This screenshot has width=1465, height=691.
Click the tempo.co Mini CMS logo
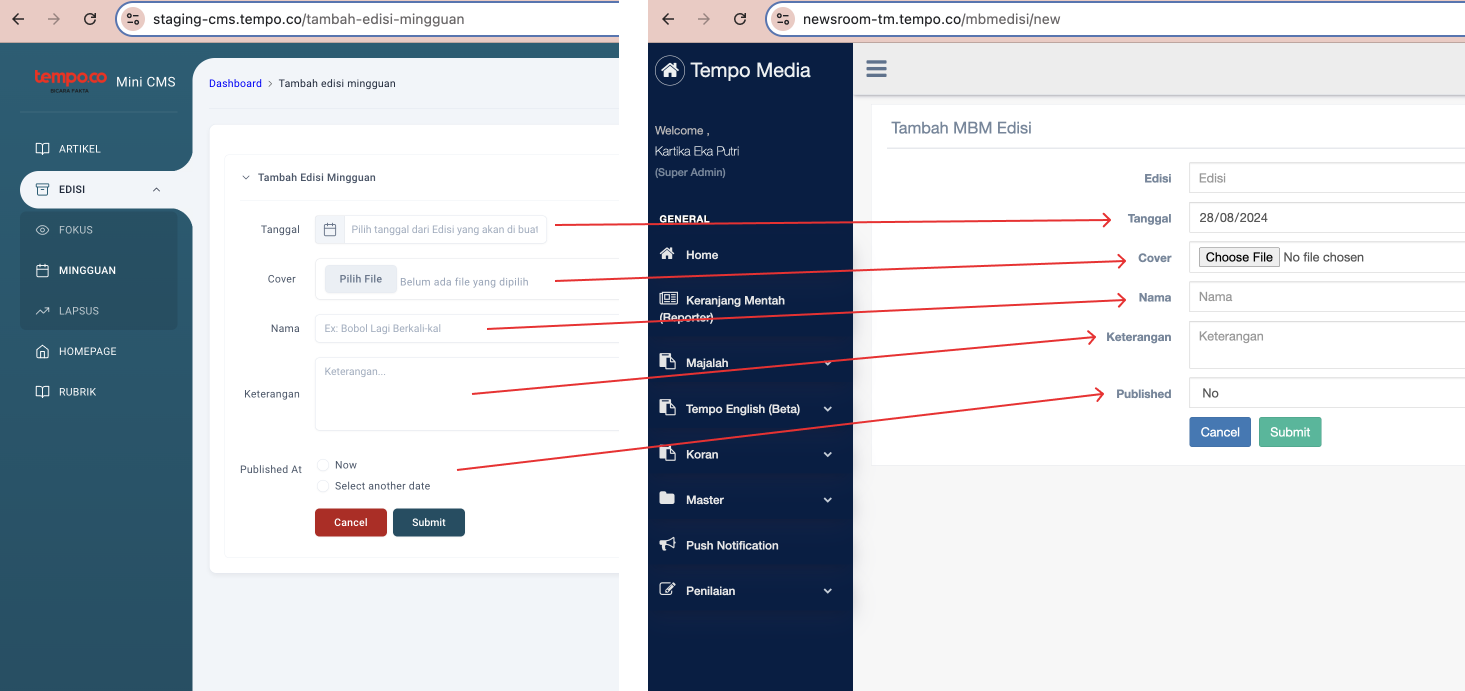coord(104,81)
